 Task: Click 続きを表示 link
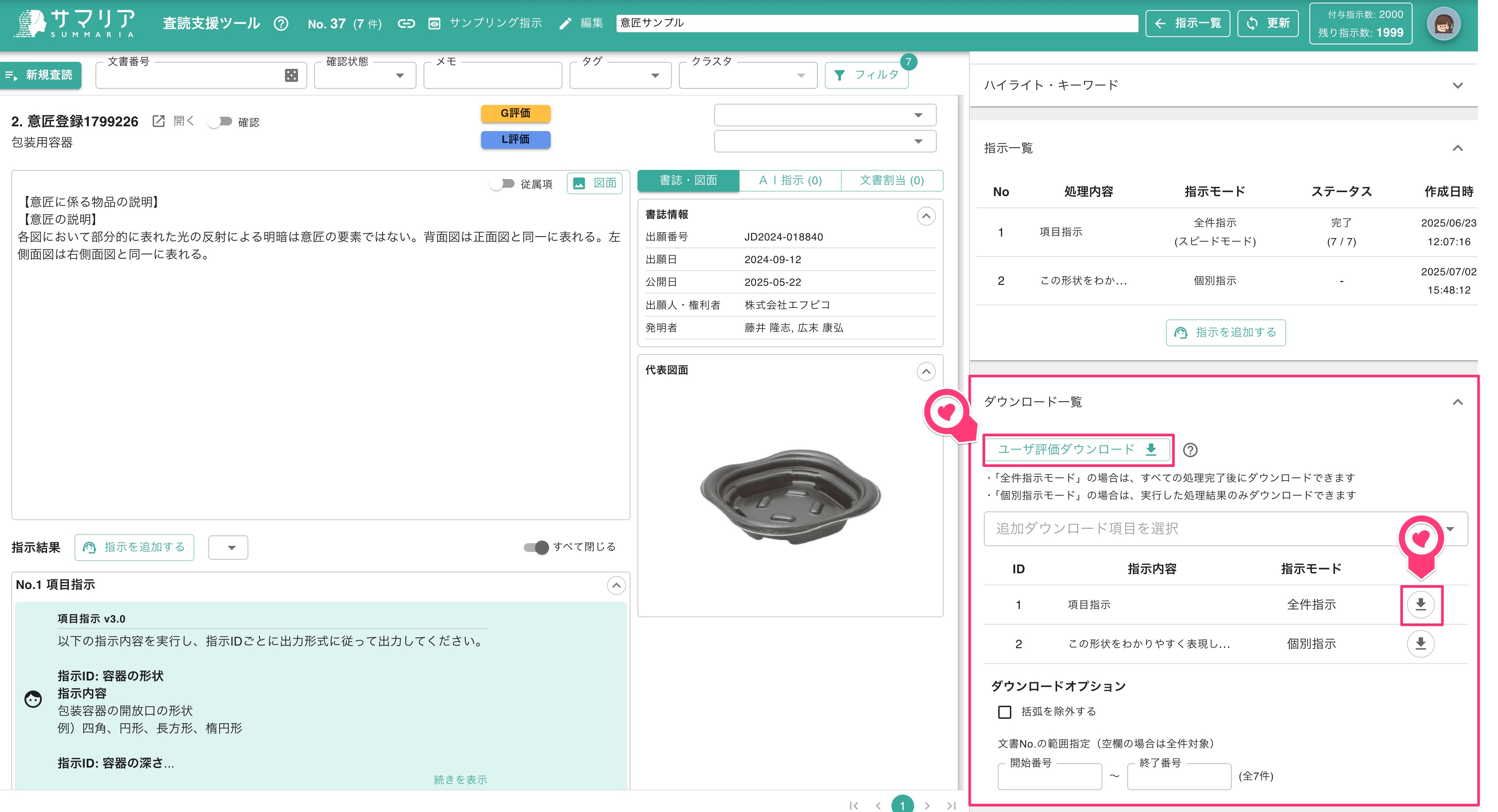(460, 779)
